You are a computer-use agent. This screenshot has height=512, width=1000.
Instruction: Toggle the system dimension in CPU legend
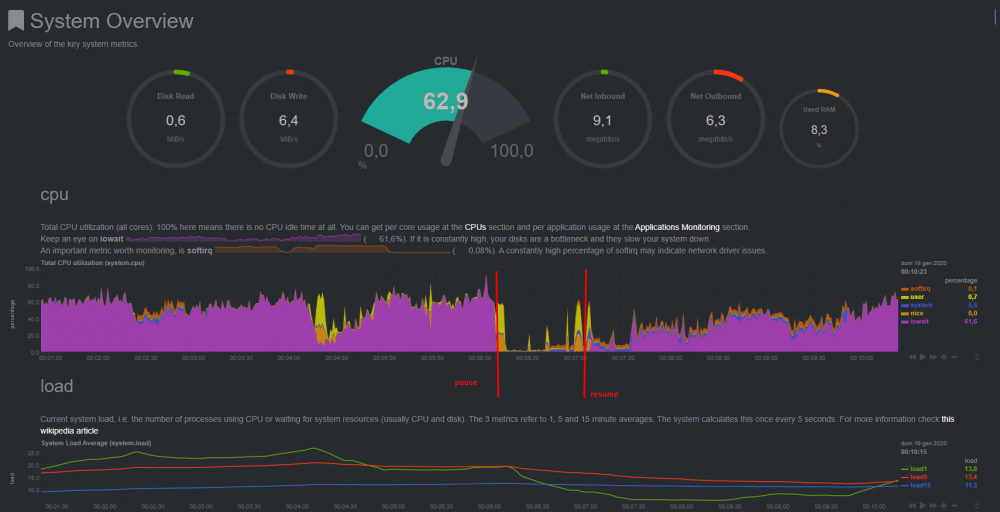(x=918, y=305)
